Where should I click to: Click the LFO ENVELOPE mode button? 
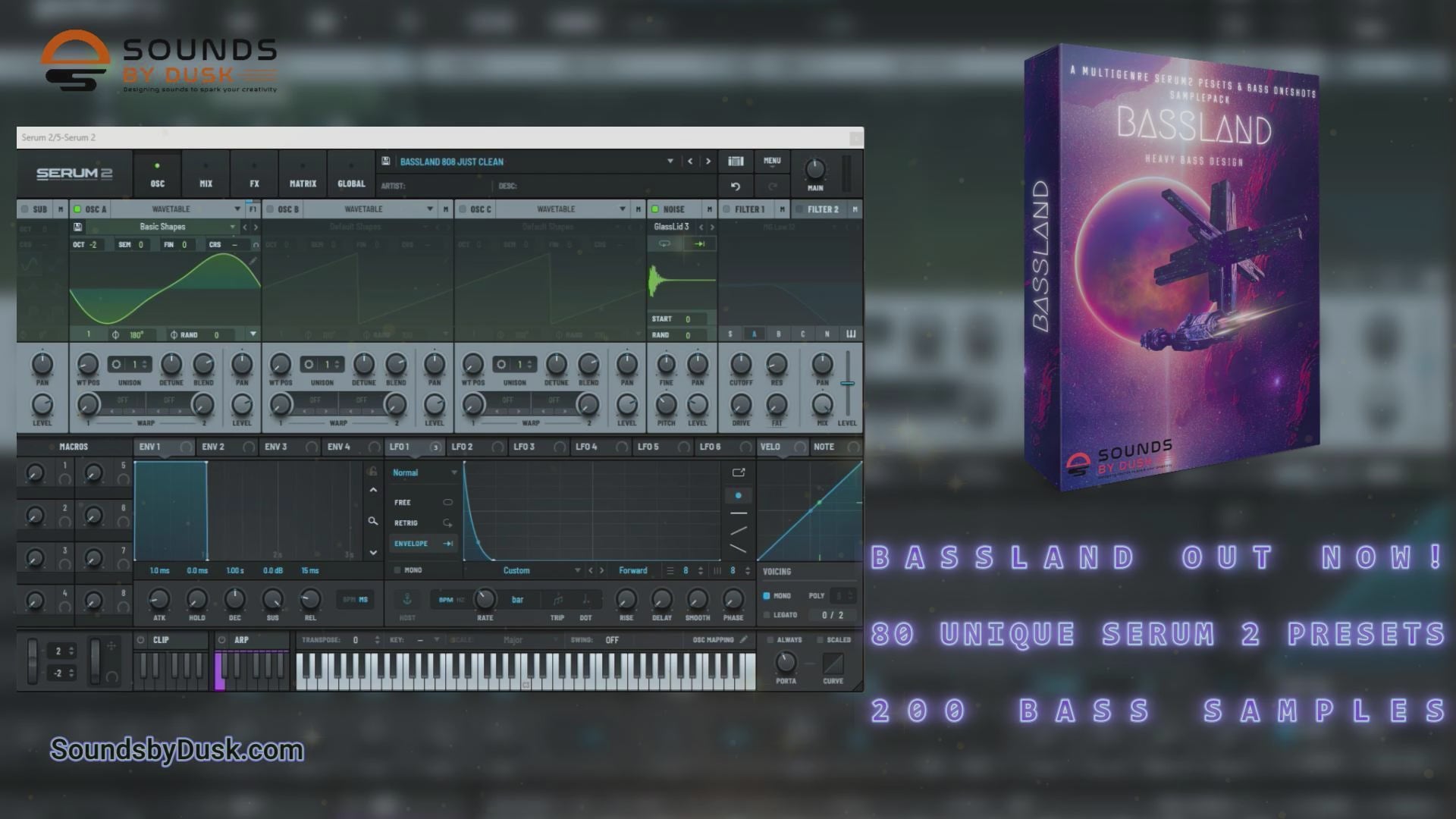(x=423, y=543)
